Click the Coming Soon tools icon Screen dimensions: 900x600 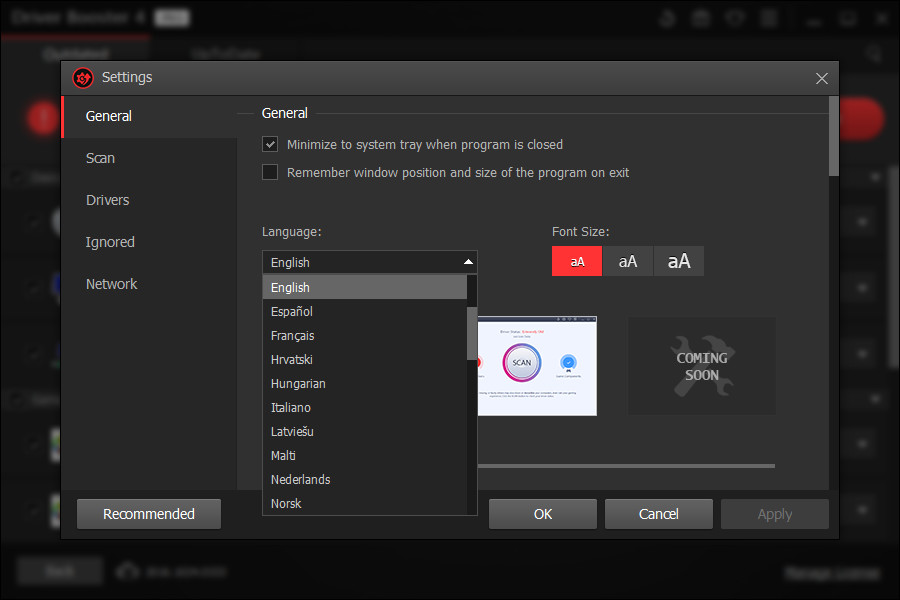click(702, 365)
